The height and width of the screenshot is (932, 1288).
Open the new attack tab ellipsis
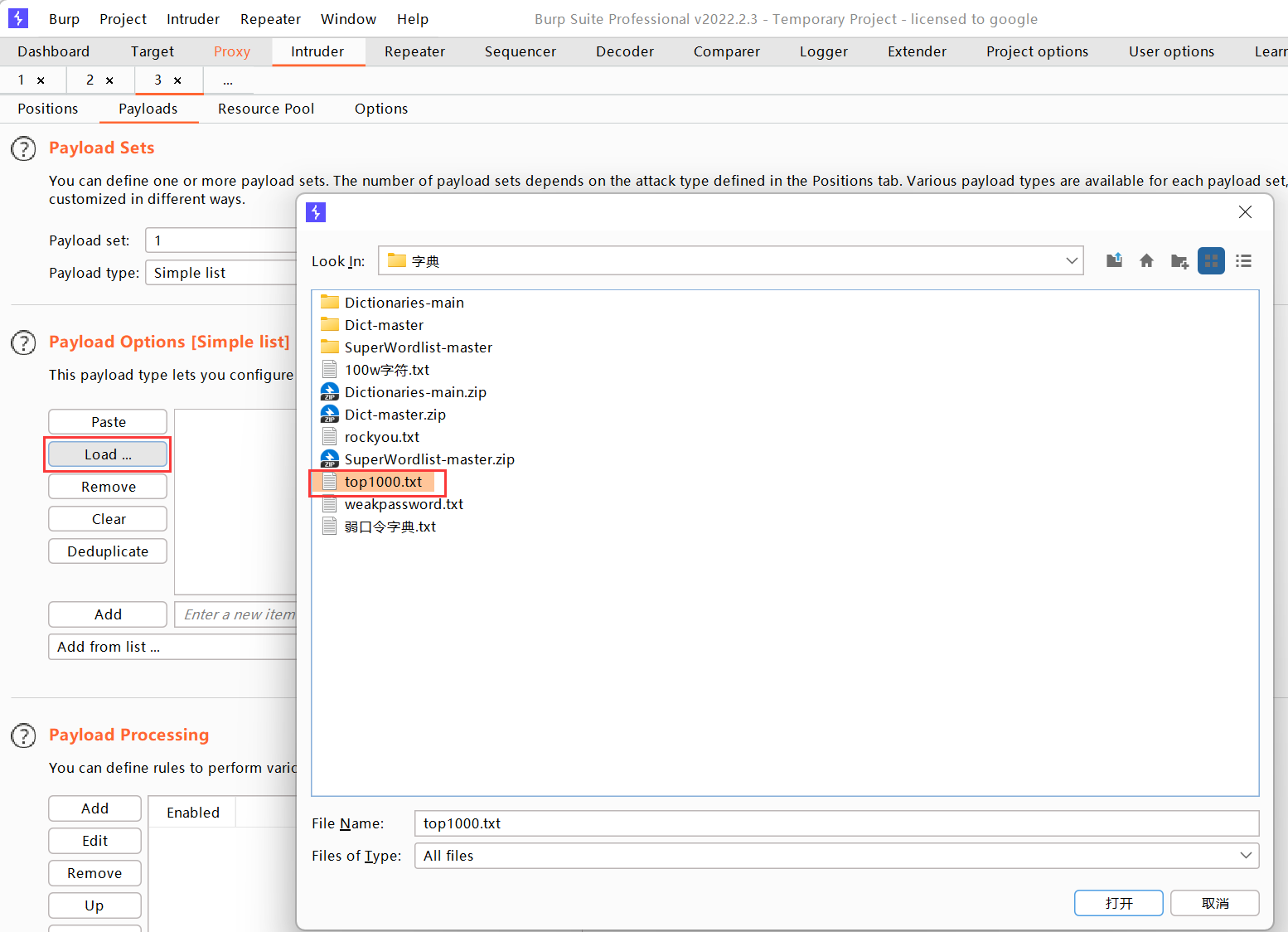[228, 80]
